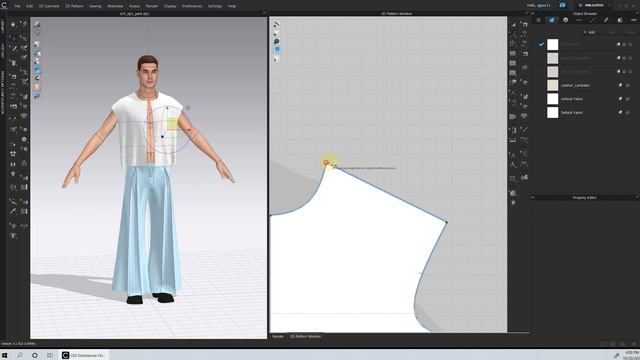Click the more (ellipsis) icon in Object Browser tabs

pyautogui.click(x=634, y=20)
